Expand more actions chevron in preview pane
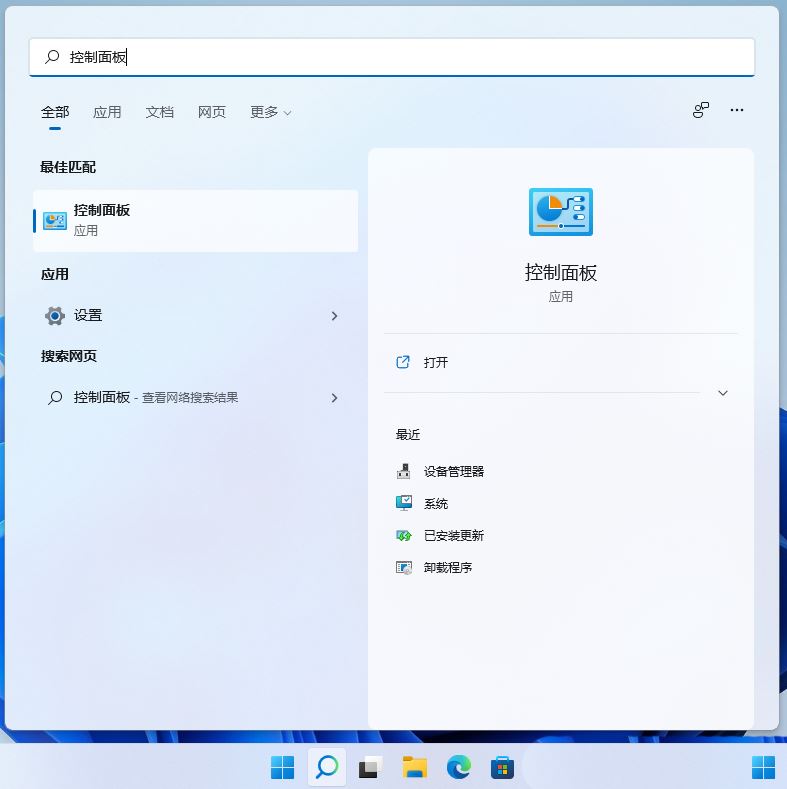Image resolution: width=787 pixels, height=789 pixels. 723,393
